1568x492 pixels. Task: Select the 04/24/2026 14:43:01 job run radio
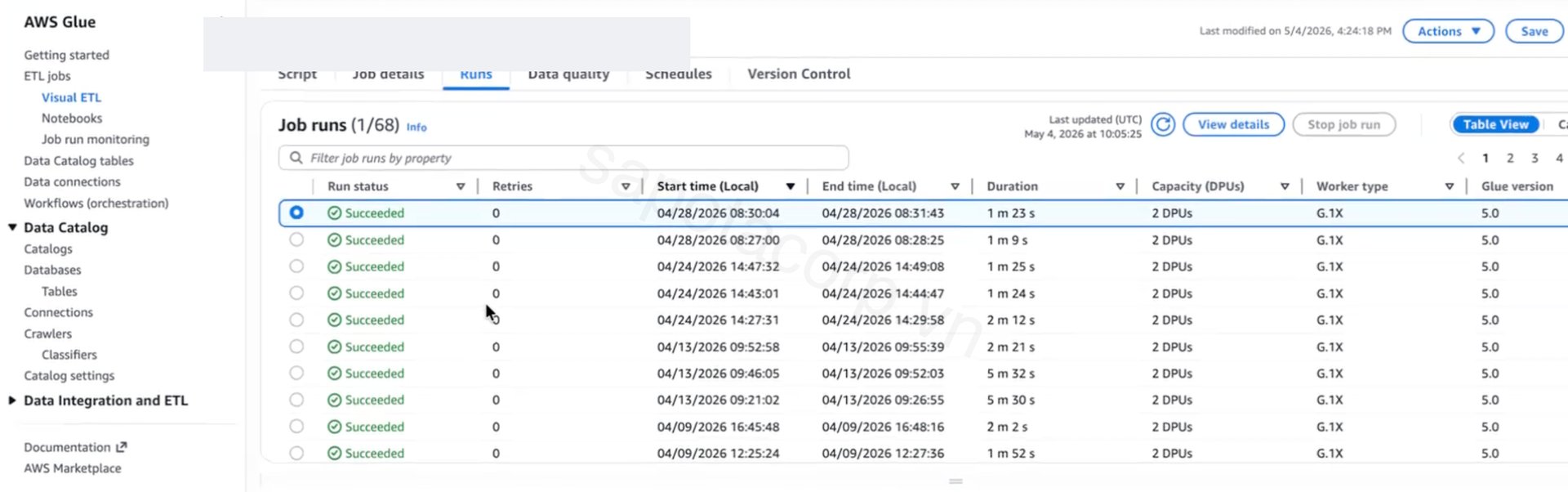tap(296, 293)
